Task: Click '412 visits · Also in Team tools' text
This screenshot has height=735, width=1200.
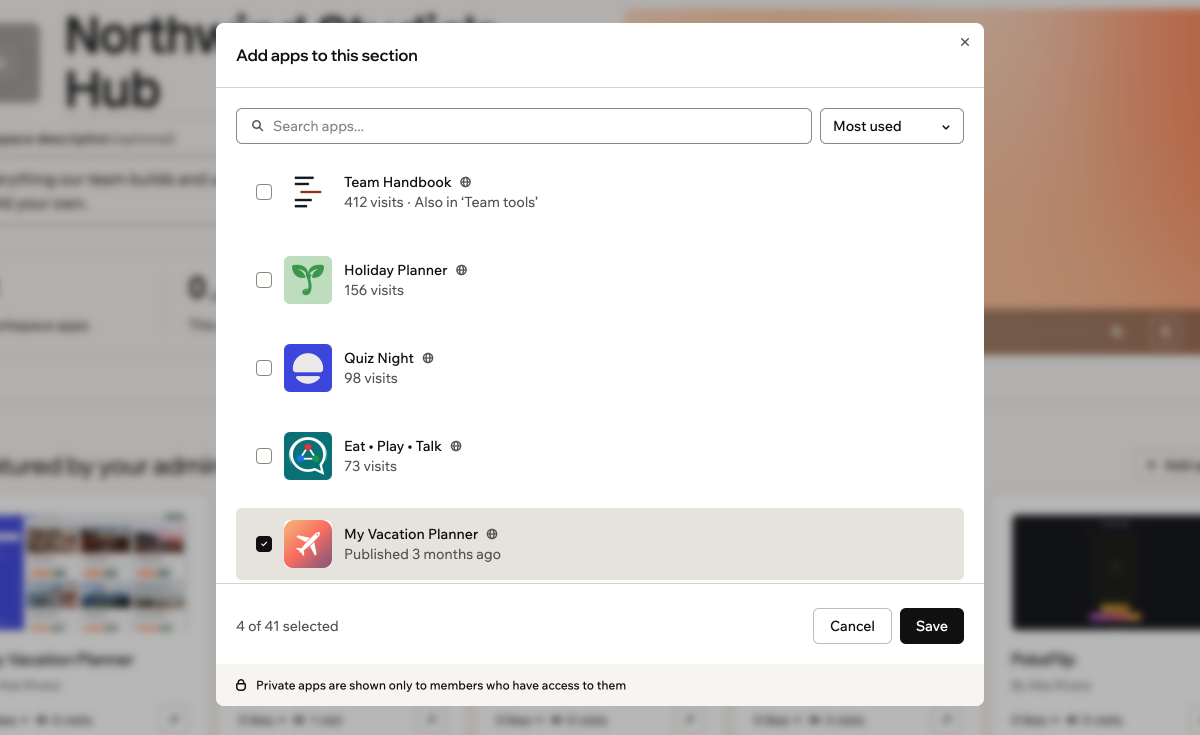Action: coord(441,202)
